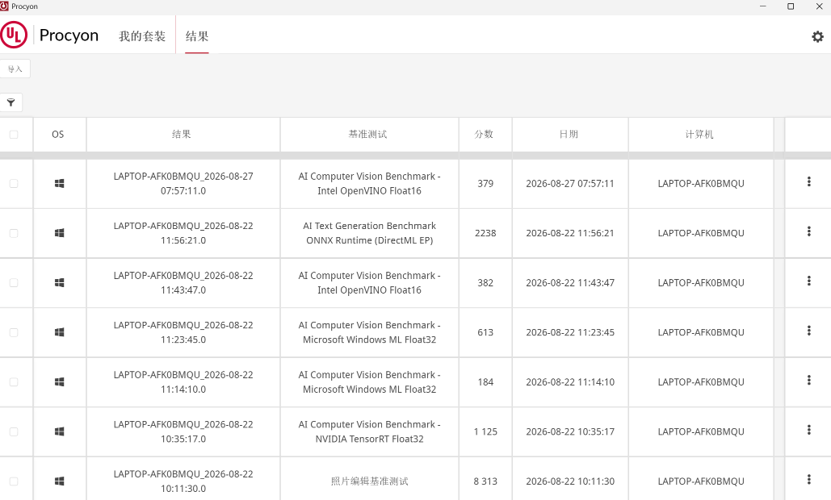Open options menu for the score 613 row
The height and width of the screenshot is (500, 831).
click(x=809, y=331)
